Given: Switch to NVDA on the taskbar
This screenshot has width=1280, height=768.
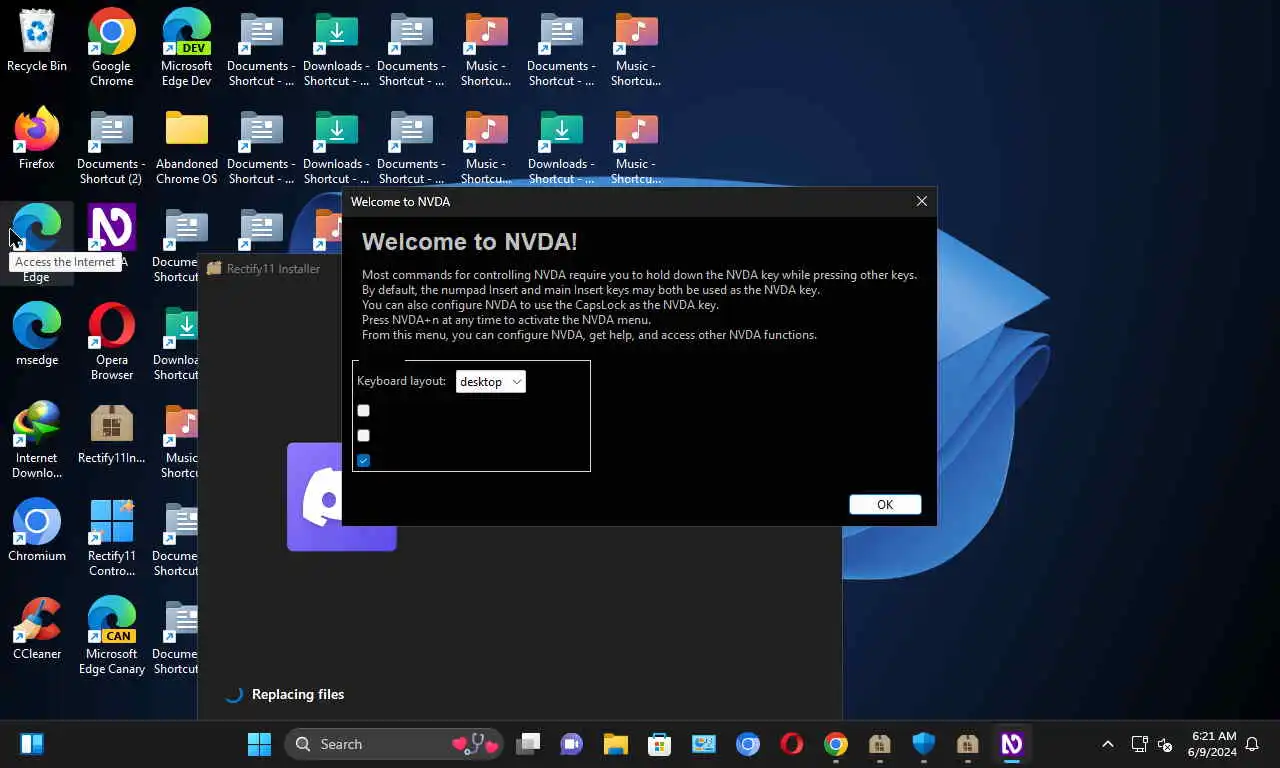Looking at the screenshot, I should click(x=1011, y=744).
